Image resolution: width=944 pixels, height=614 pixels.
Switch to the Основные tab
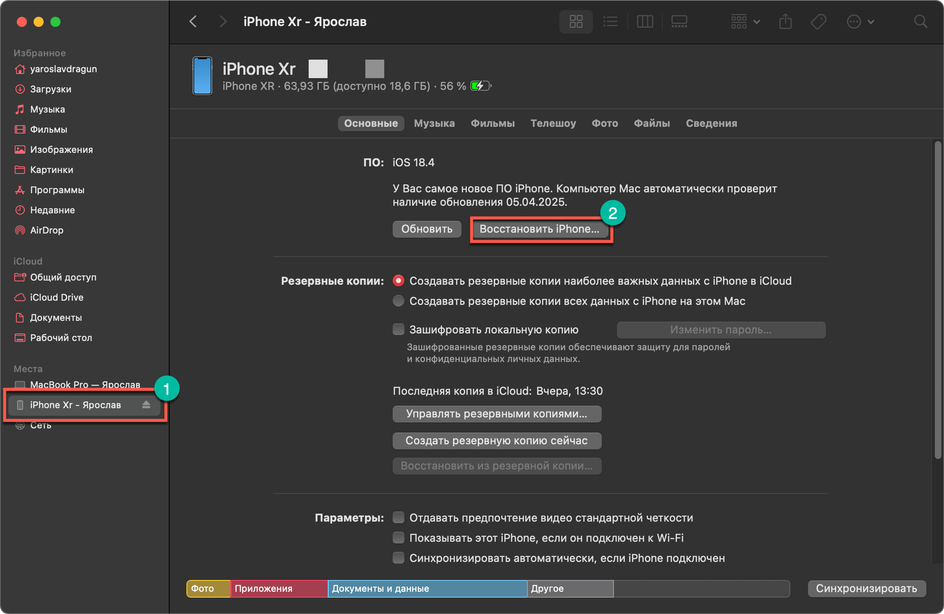371,123
